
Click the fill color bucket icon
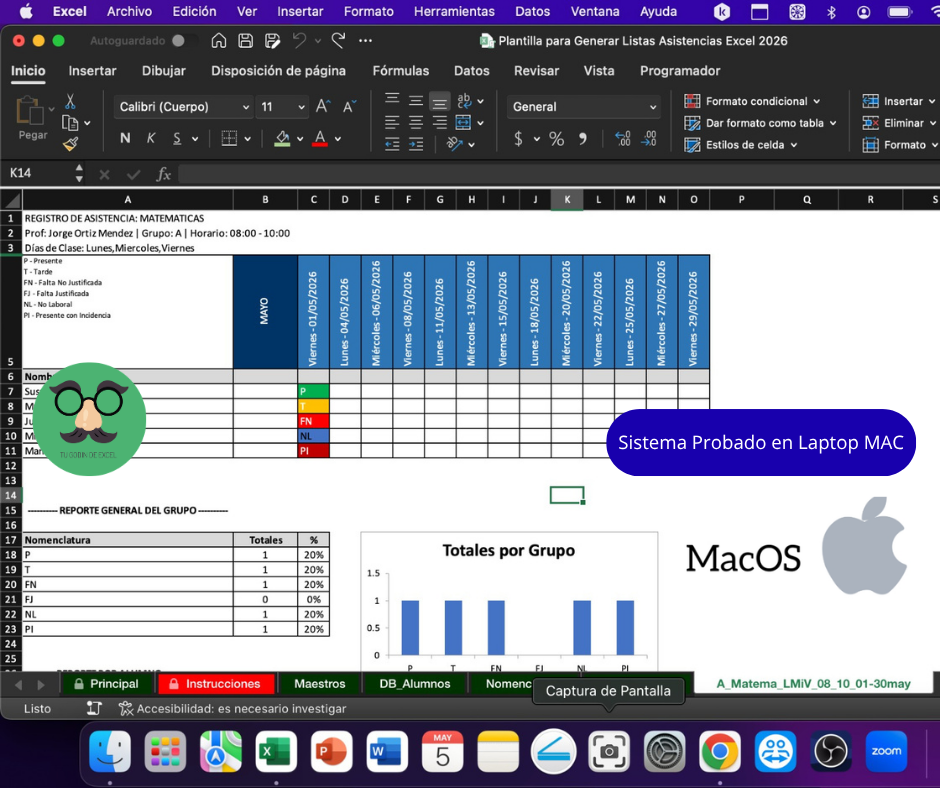coord(282,139)
